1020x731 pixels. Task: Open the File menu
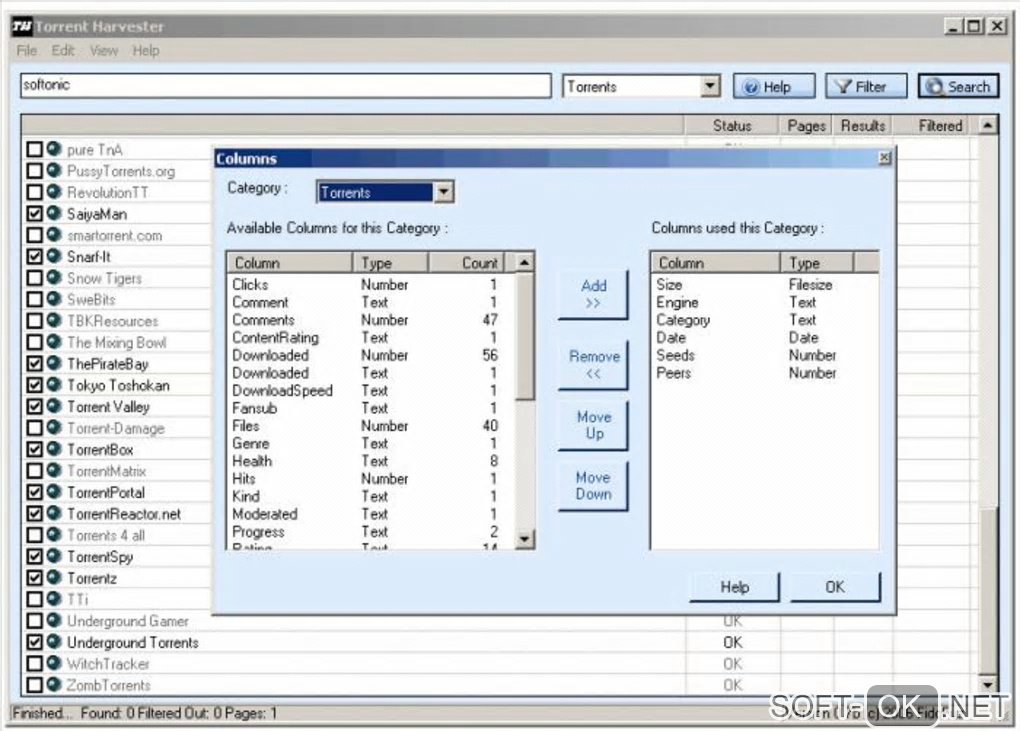(x=27, y=50)
